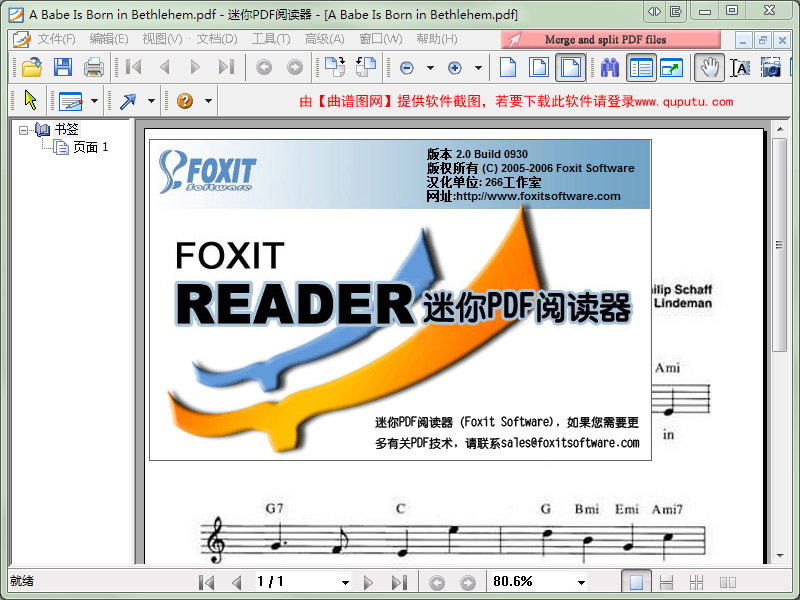Viewport: 800px width, 600px height.
Task: Collapse the 书签 bookmarks tree node
Action: 23,131
